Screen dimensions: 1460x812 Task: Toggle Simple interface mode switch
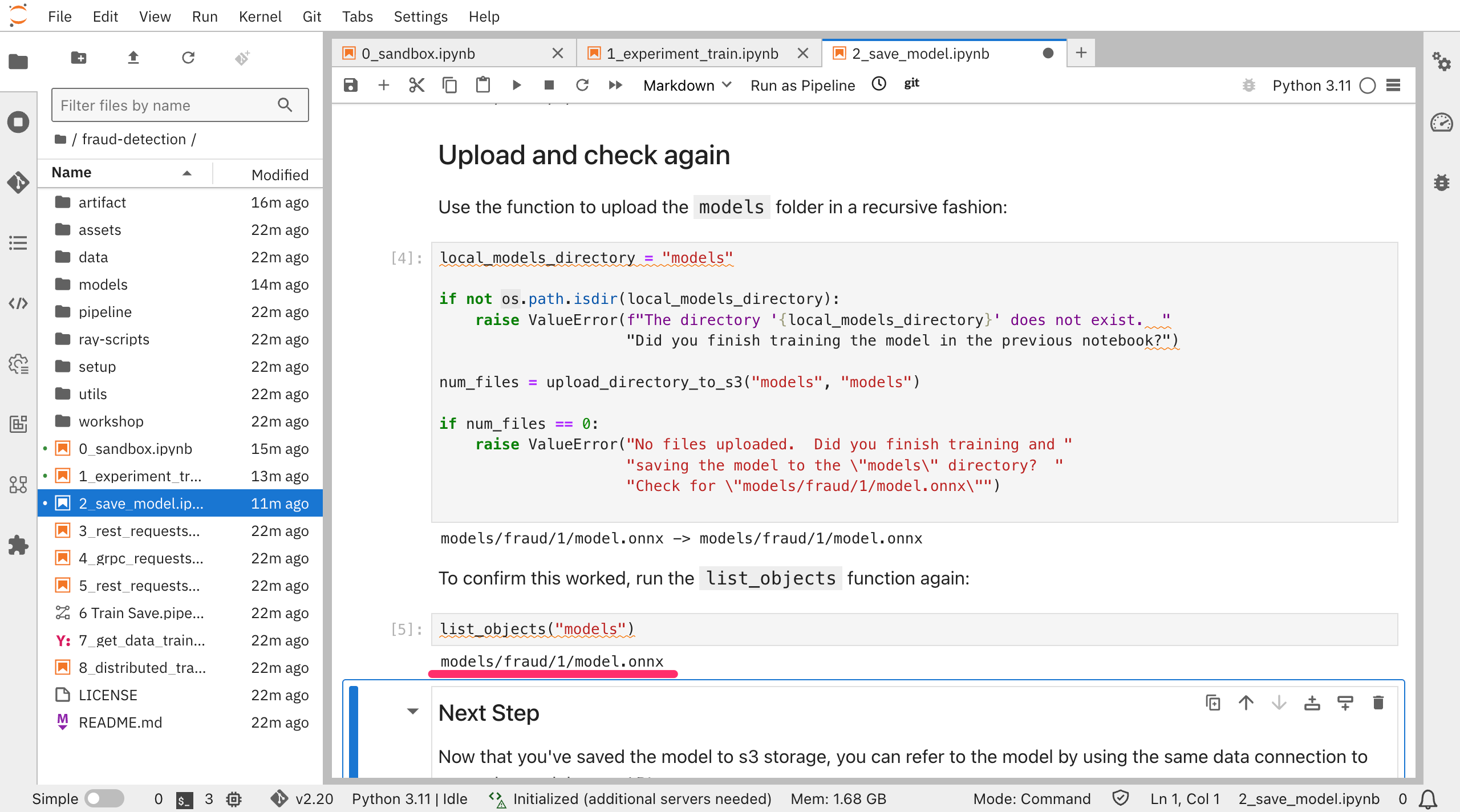click(x=104, y=798)
